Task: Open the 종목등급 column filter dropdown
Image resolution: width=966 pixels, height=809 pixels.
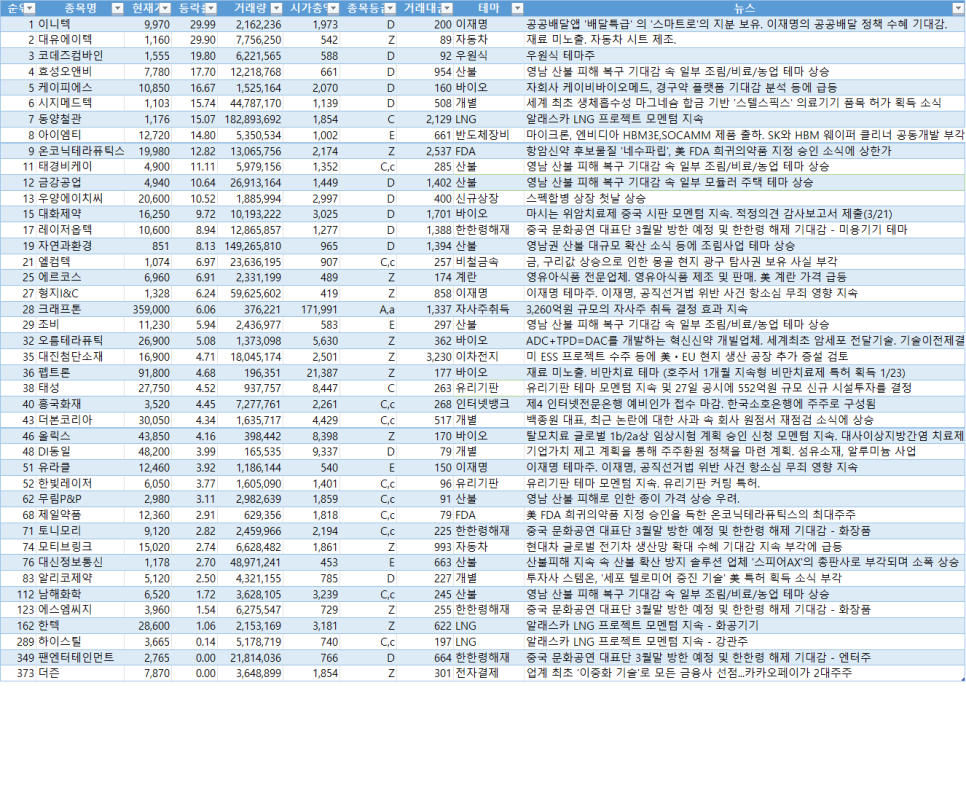Action: pyautogui.click(x=390, y=8)
